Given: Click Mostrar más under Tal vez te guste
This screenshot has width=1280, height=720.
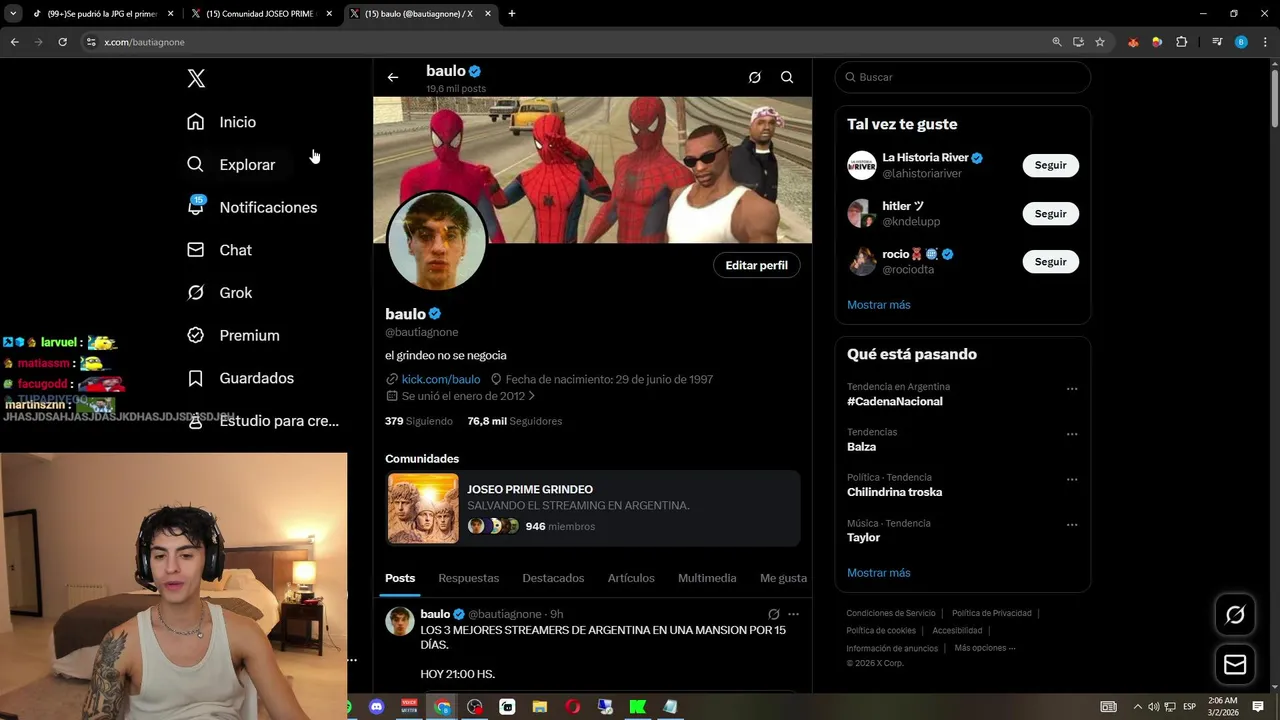Looking at the screenshot, I should tap(879, 305).
